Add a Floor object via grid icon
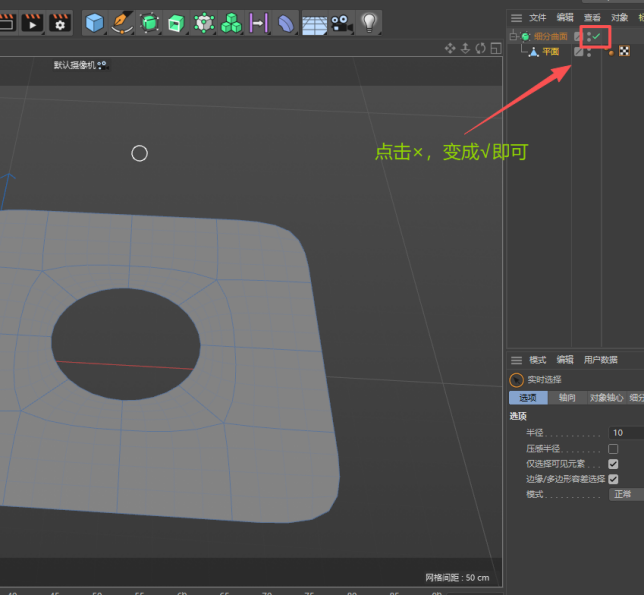This screenshot has height=595, width=644. [x=315, y=24]
